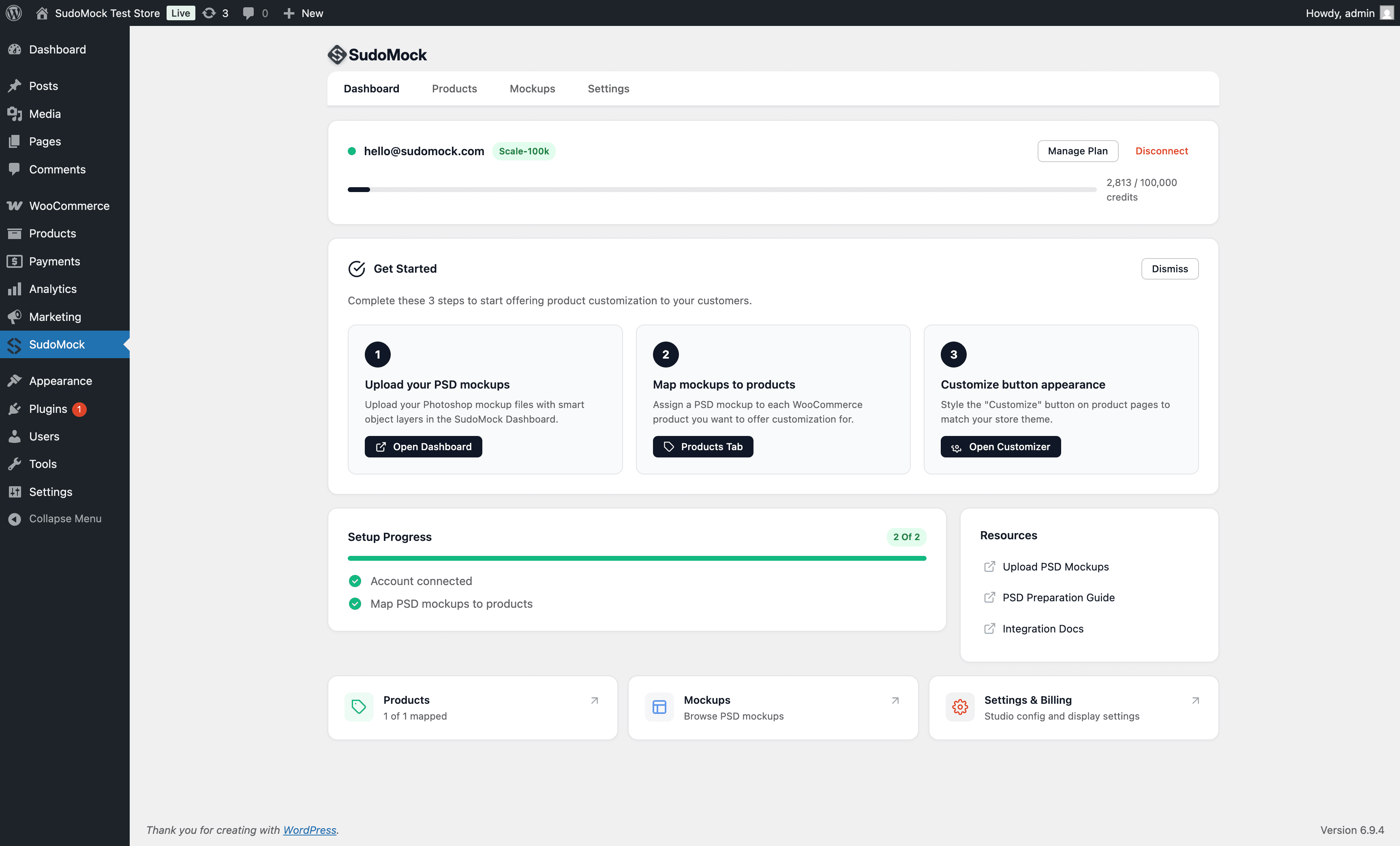Click the external link arrow on the Mockups card
The height and width of the screenshot is (846, 1400).
(894, 700)
